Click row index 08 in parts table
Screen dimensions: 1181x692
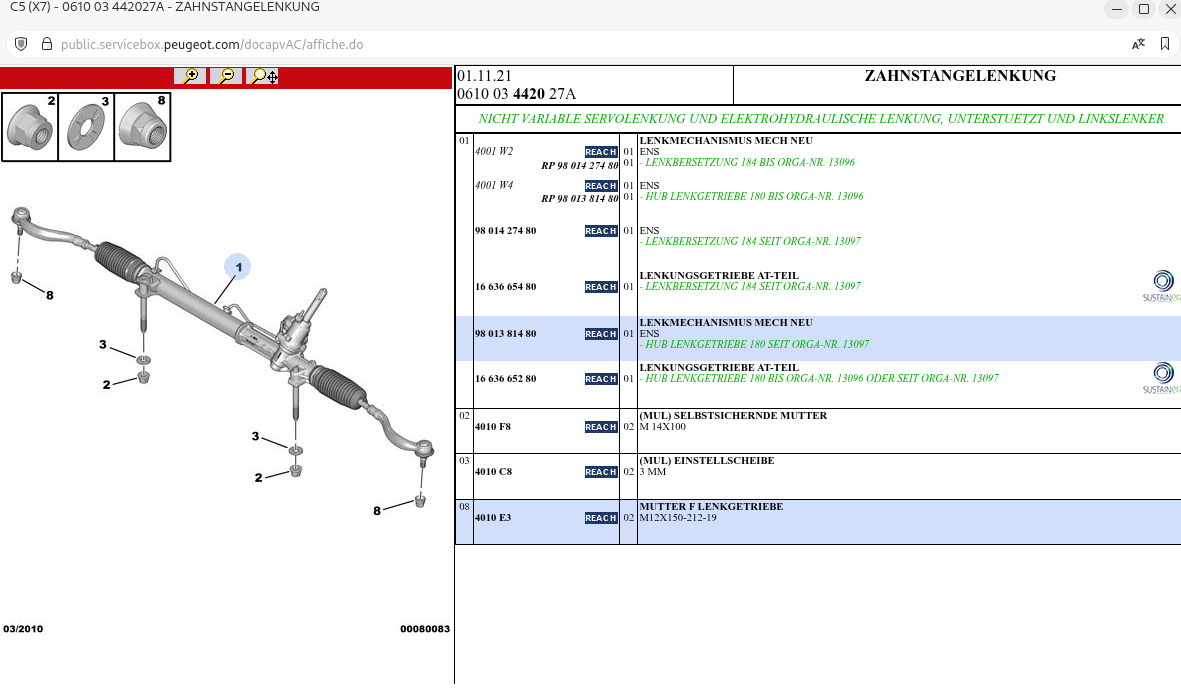[x=464, y=507]
